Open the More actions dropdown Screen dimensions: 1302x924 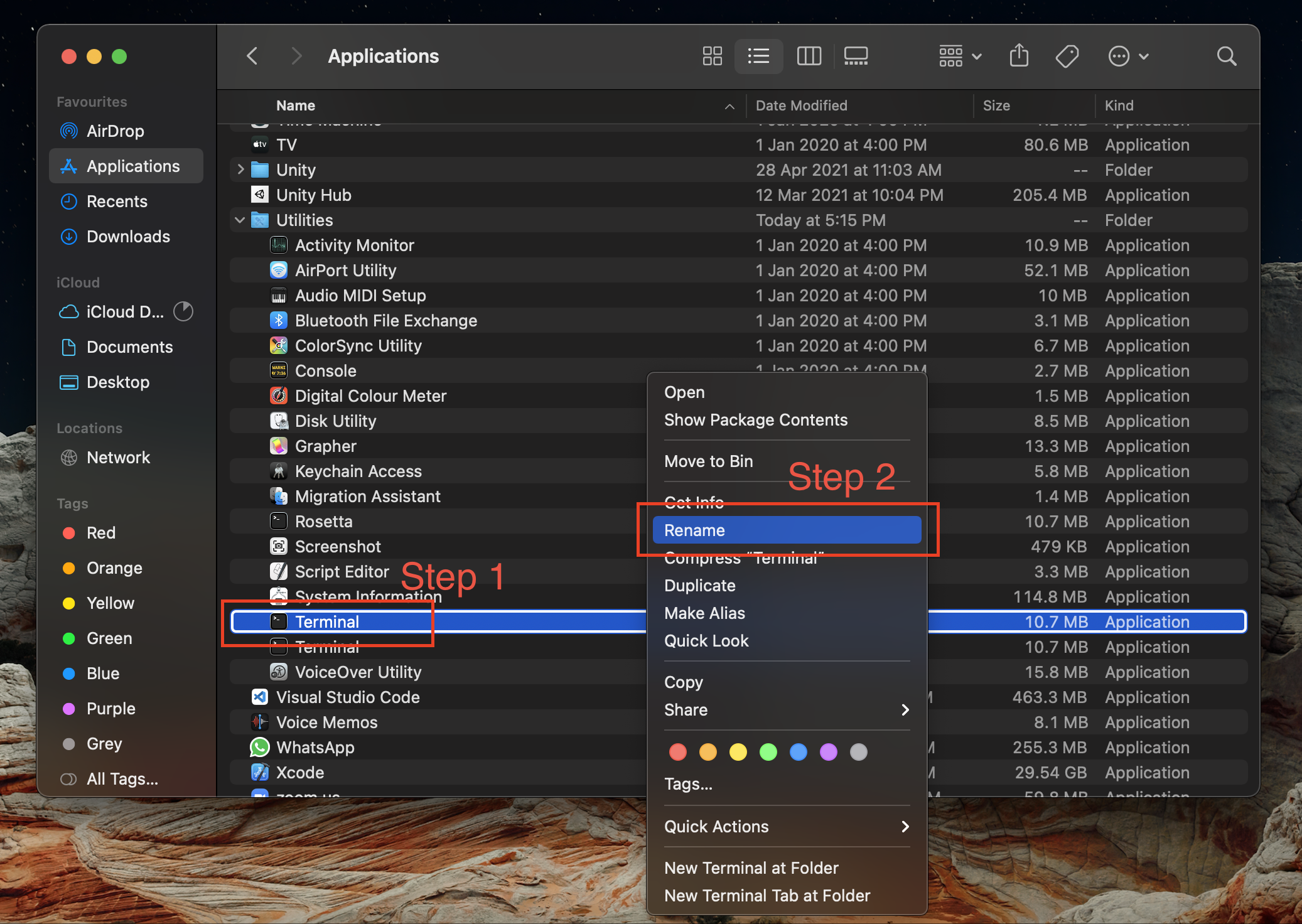click(x=1128, y=56)
